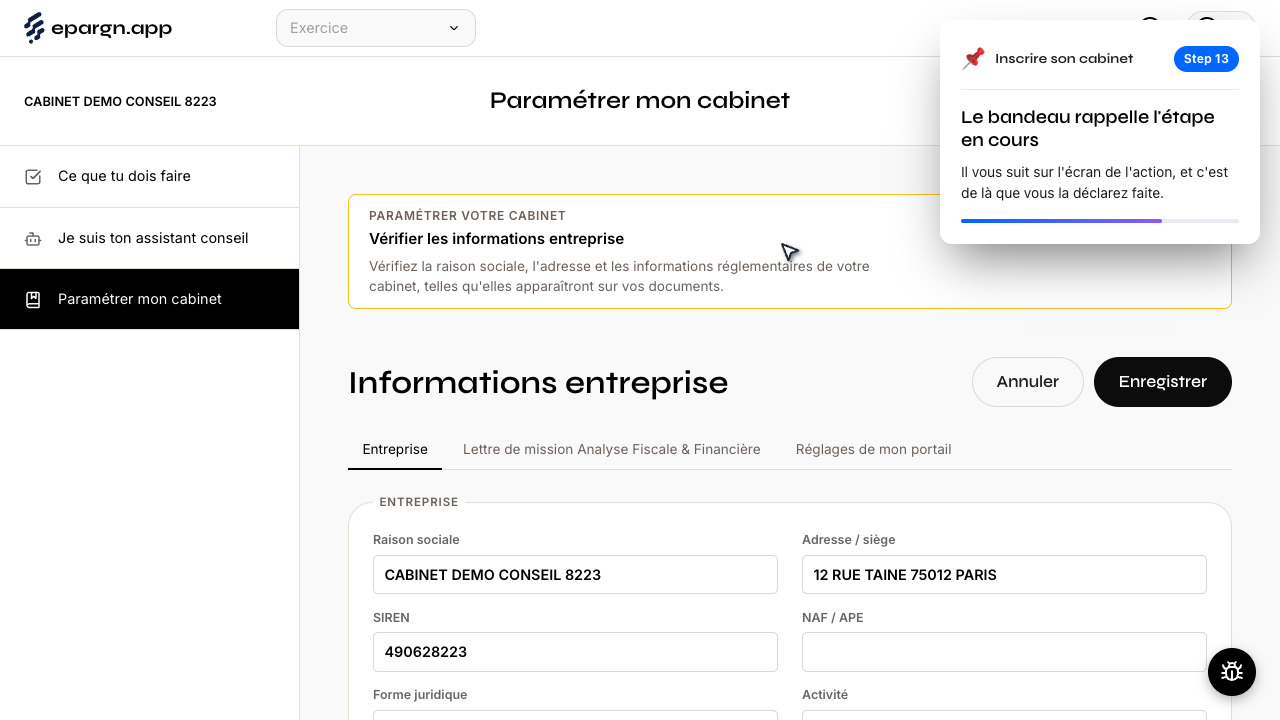The width and height of the screenshot is (1280, 720).
Task: Click the tooltip text starting Il vous suit
Action: (1094, 183)
